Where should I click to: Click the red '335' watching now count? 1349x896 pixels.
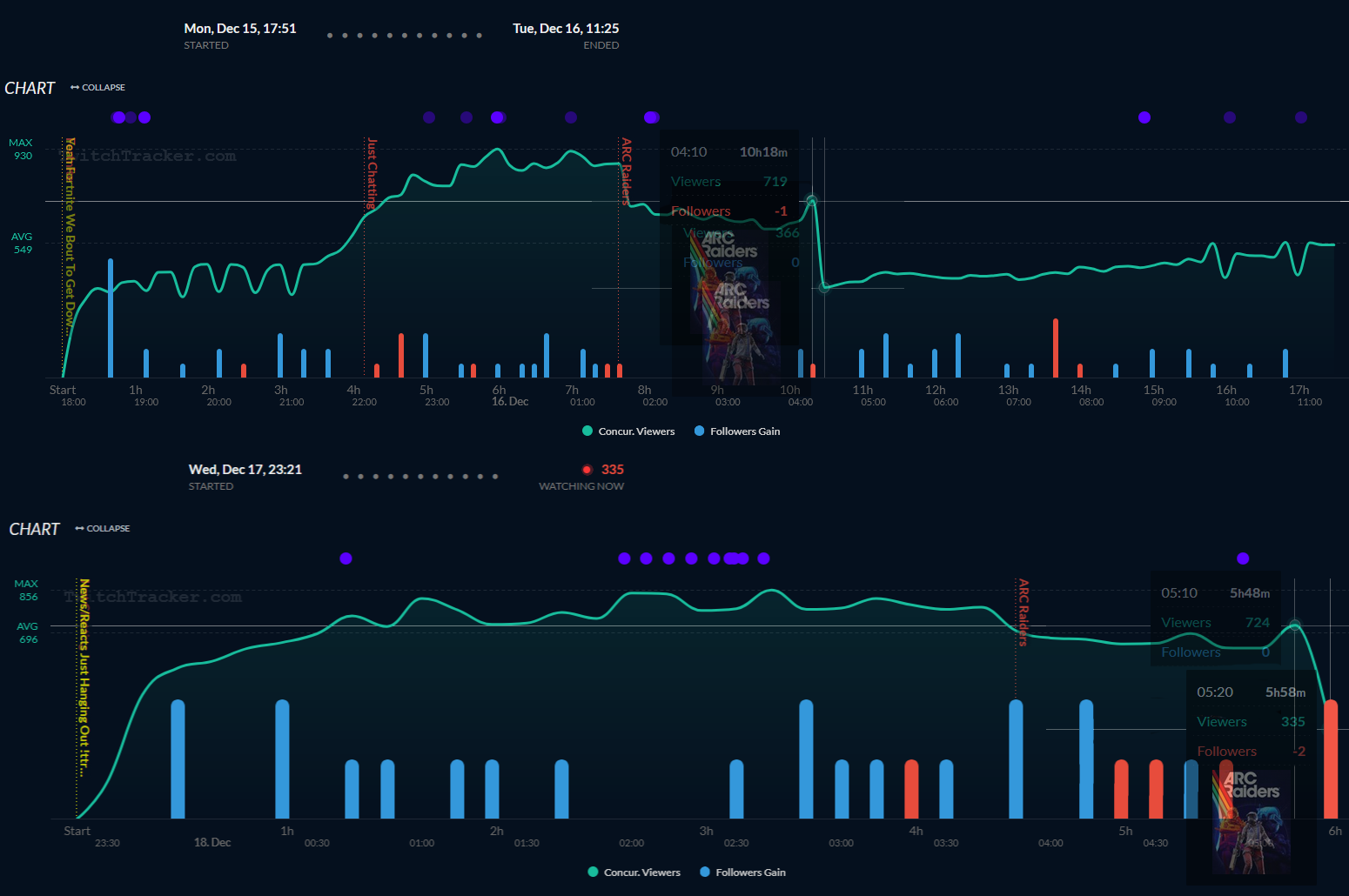click(613, 470)
